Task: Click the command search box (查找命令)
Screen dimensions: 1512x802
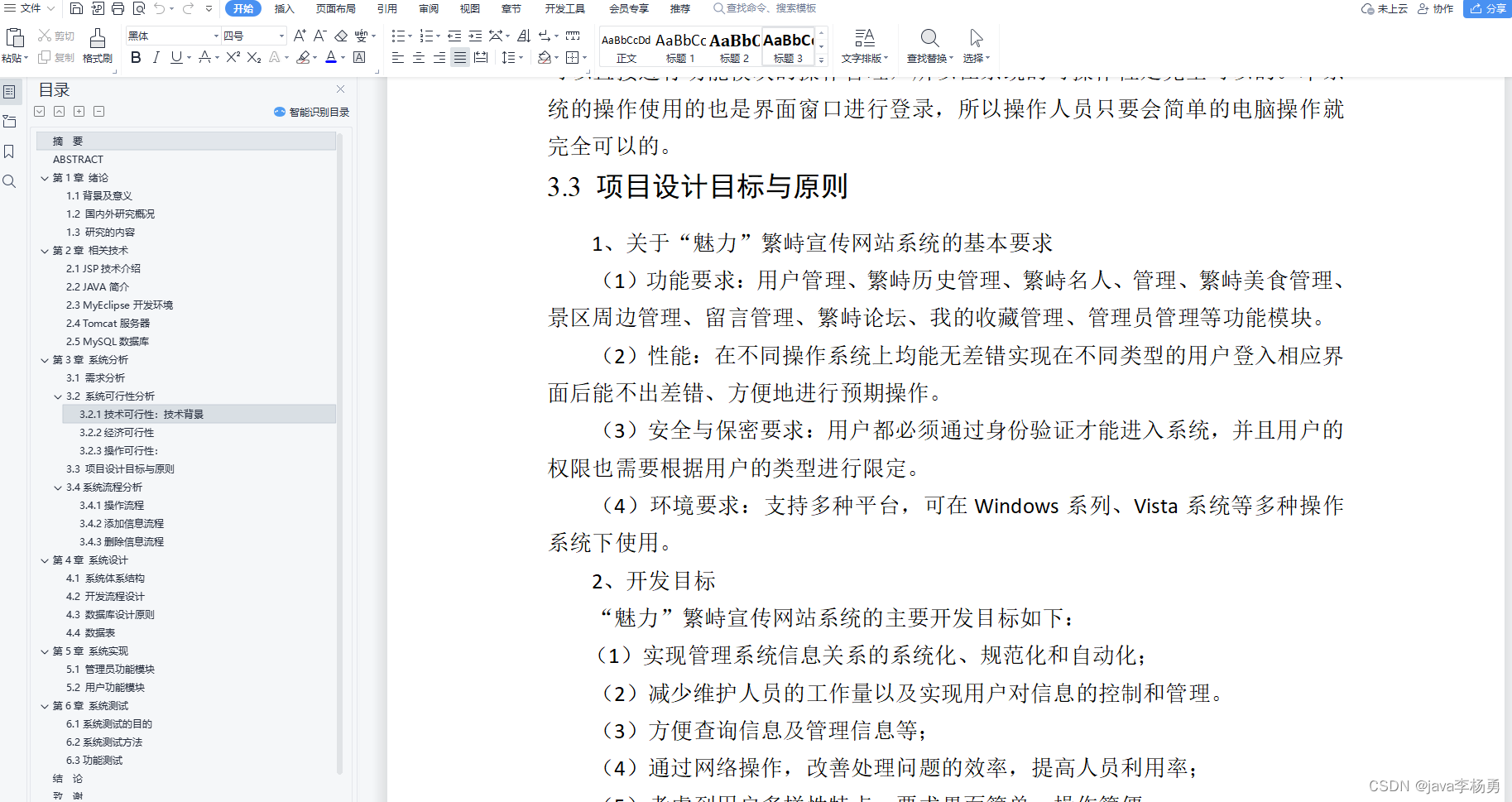Action: pyautogui.click(x=765, y=8)
